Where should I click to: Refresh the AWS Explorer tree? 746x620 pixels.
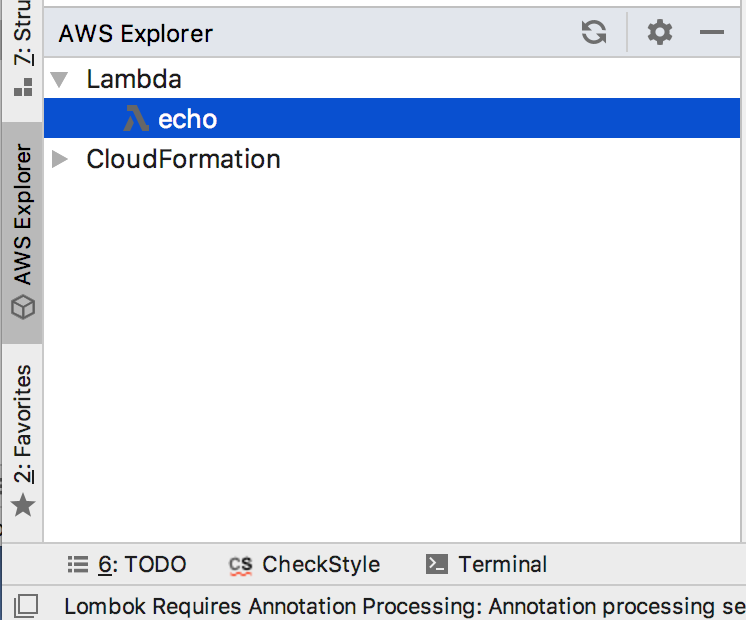(594, 32)
